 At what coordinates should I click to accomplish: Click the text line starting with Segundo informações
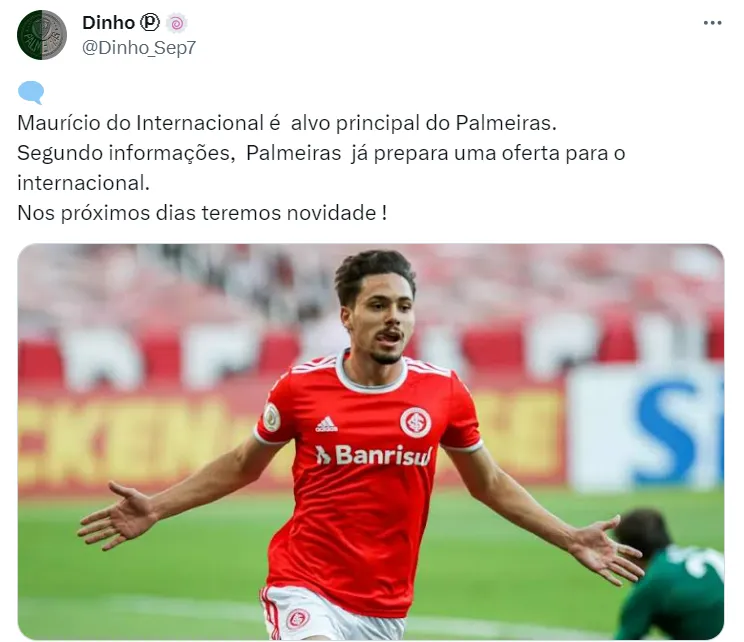(321, 153)
